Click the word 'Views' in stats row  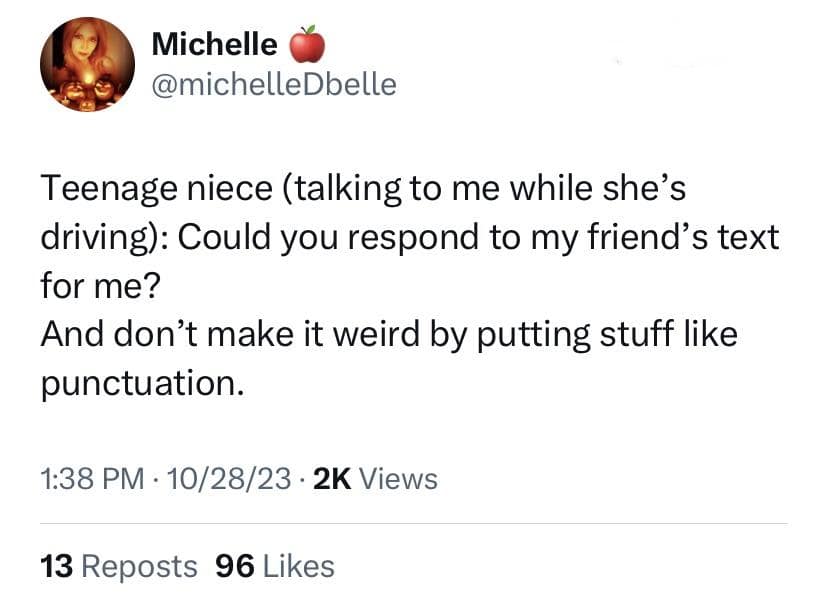pyautogui.click(x=398, y=479)
